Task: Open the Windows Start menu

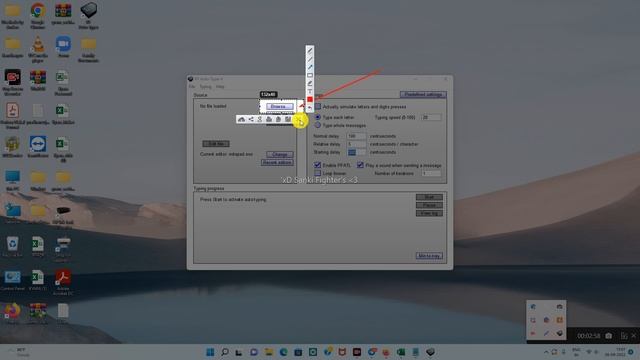Action: [210, 352]
